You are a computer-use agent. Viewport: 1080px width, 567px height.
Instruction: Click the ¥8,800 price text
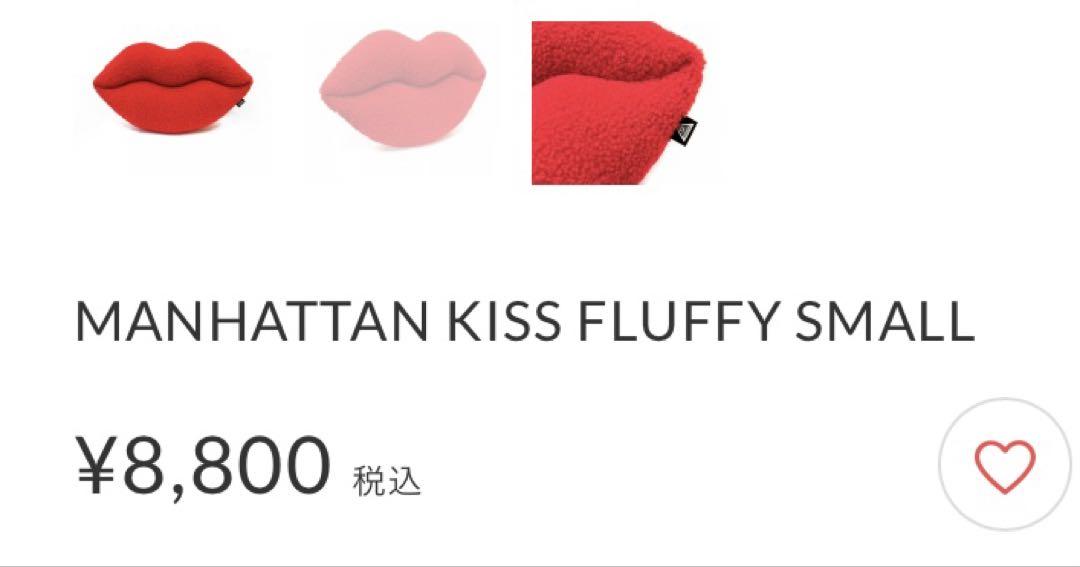click(203, 466)
